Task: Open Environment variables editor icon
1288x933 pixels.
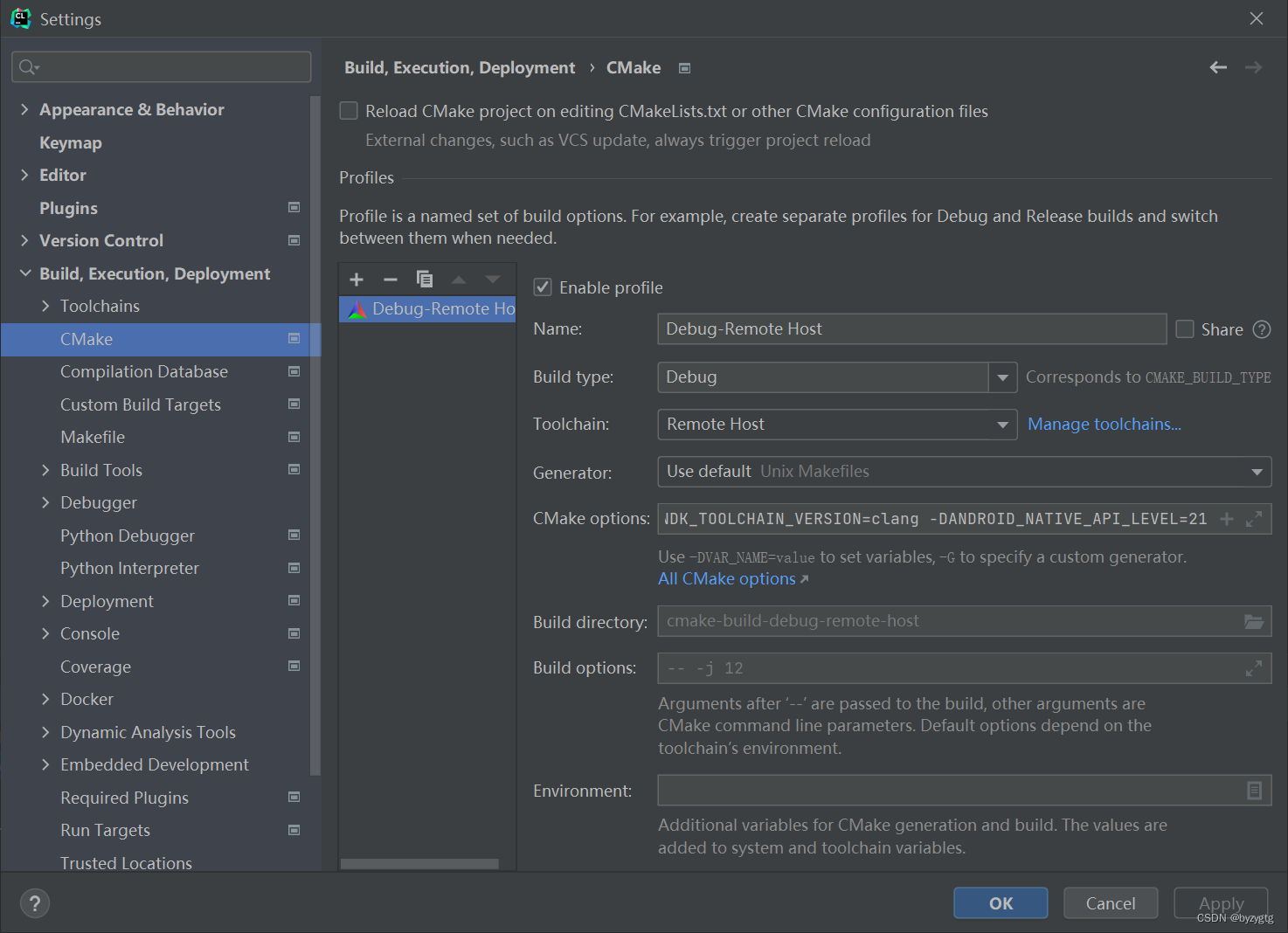Action: (1255, 791)
